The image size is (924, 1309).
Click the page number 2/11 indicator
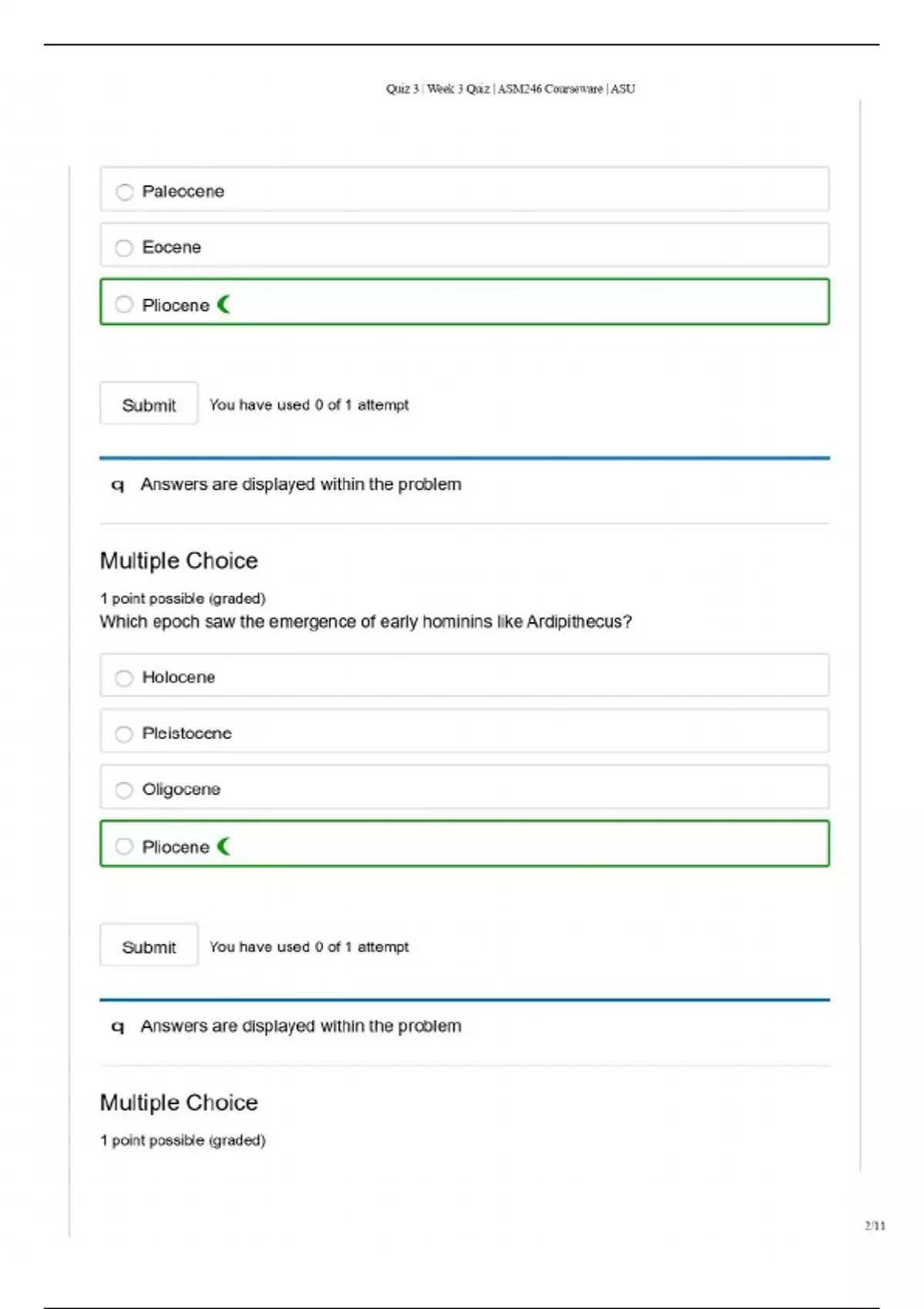click(x=875, y=1226)
